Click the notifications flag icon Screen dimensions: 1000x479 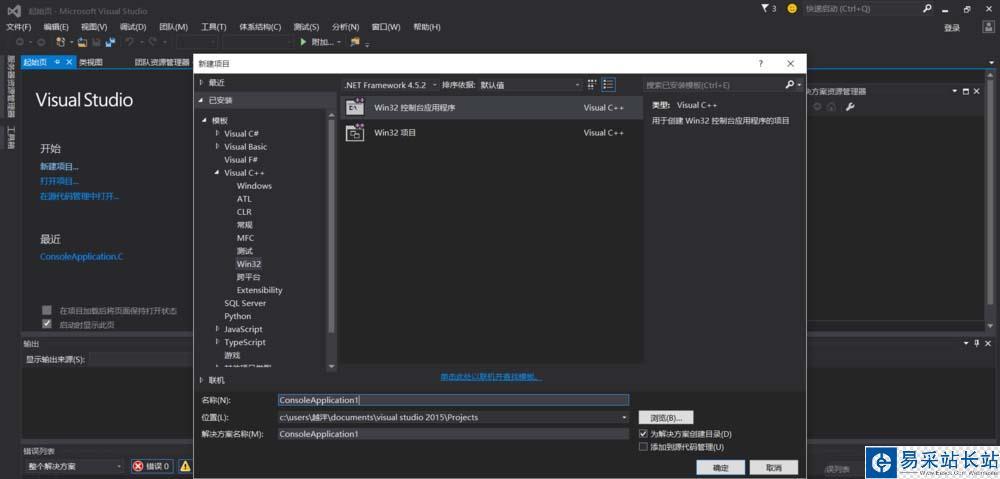[x=765, y=8]
